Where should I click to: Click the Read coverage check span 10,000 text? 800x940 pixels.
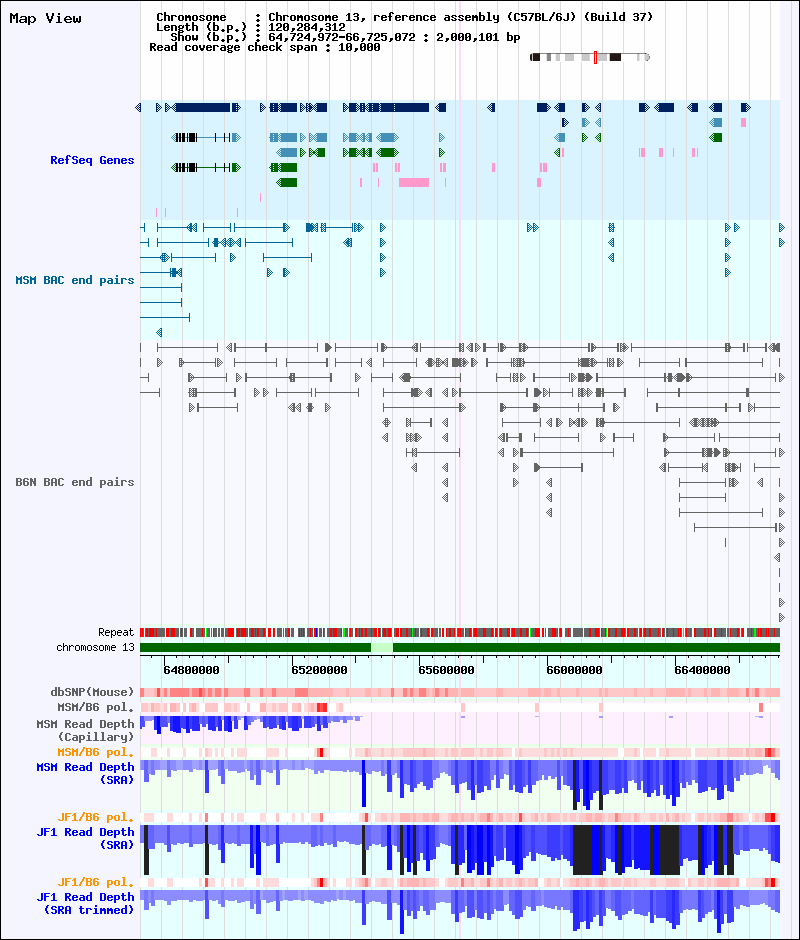pyautogui.click(x=264, y=47)
